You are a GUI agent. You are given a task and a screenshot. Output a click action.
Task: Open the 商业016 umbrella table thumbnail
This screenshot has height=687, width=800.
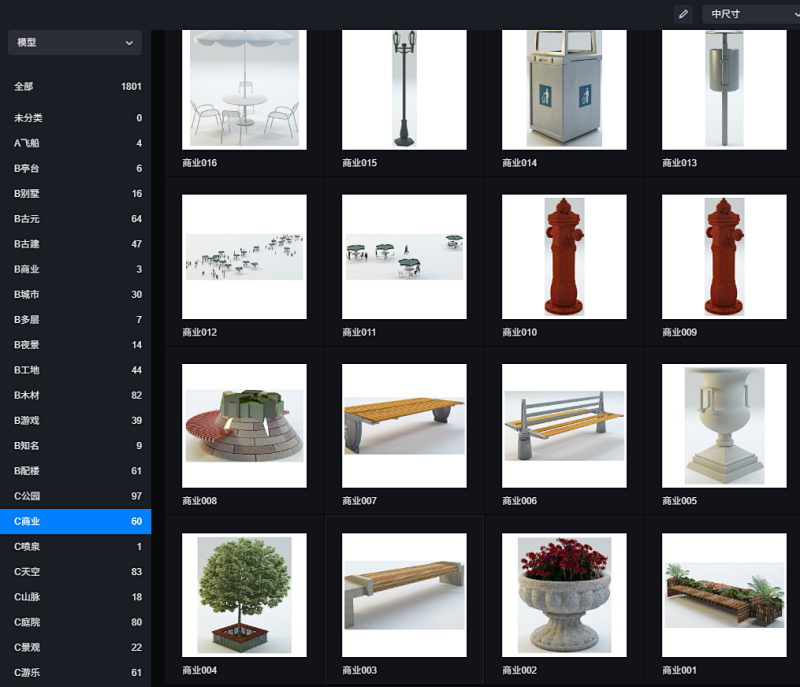point(244,90)
